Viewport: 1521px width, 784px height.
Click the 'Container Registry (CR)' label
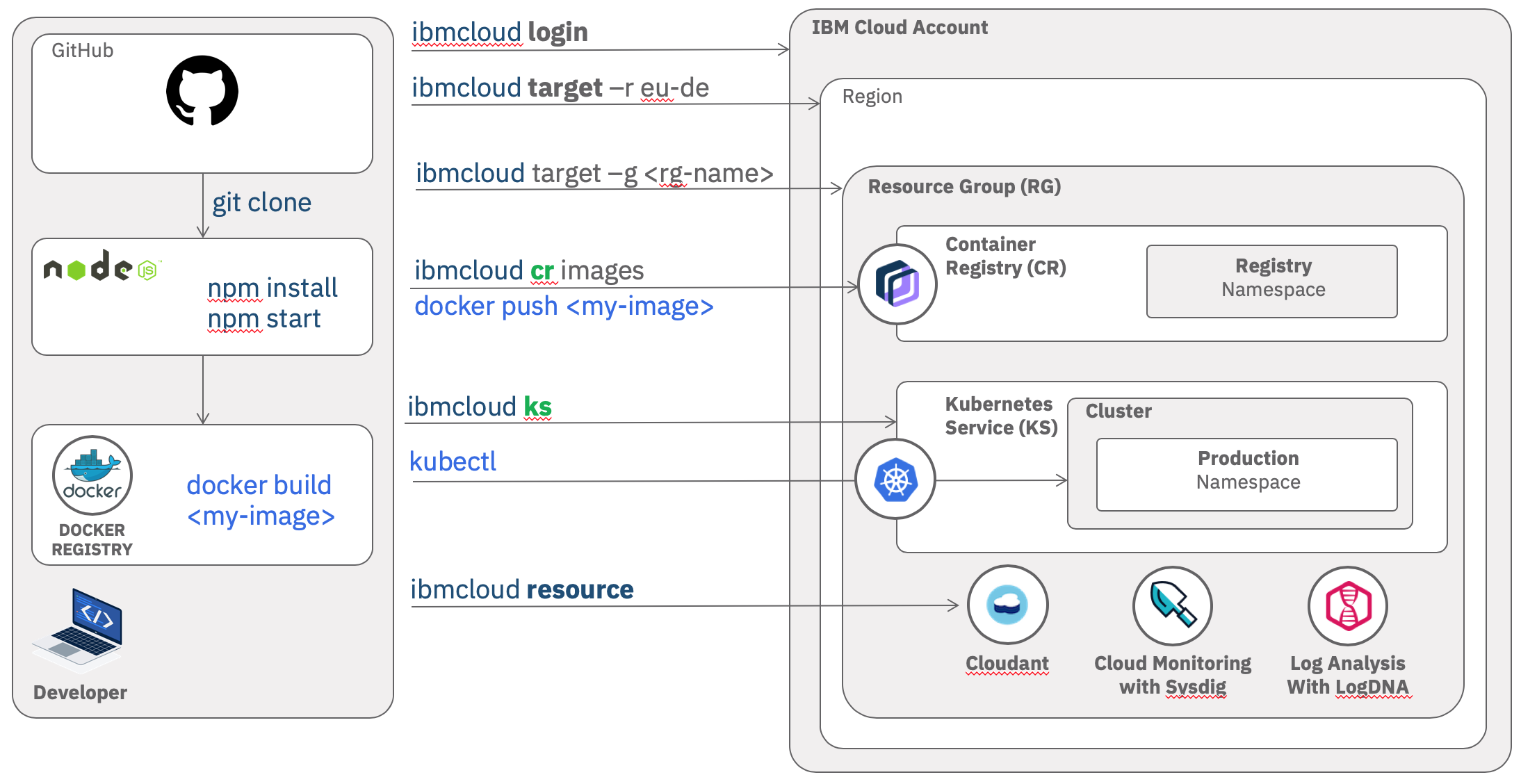(1006, 256)
